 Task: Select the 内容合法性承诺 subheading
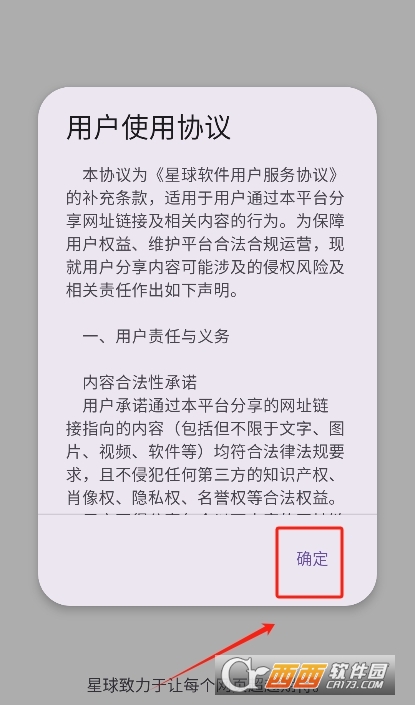coord(140,383)
